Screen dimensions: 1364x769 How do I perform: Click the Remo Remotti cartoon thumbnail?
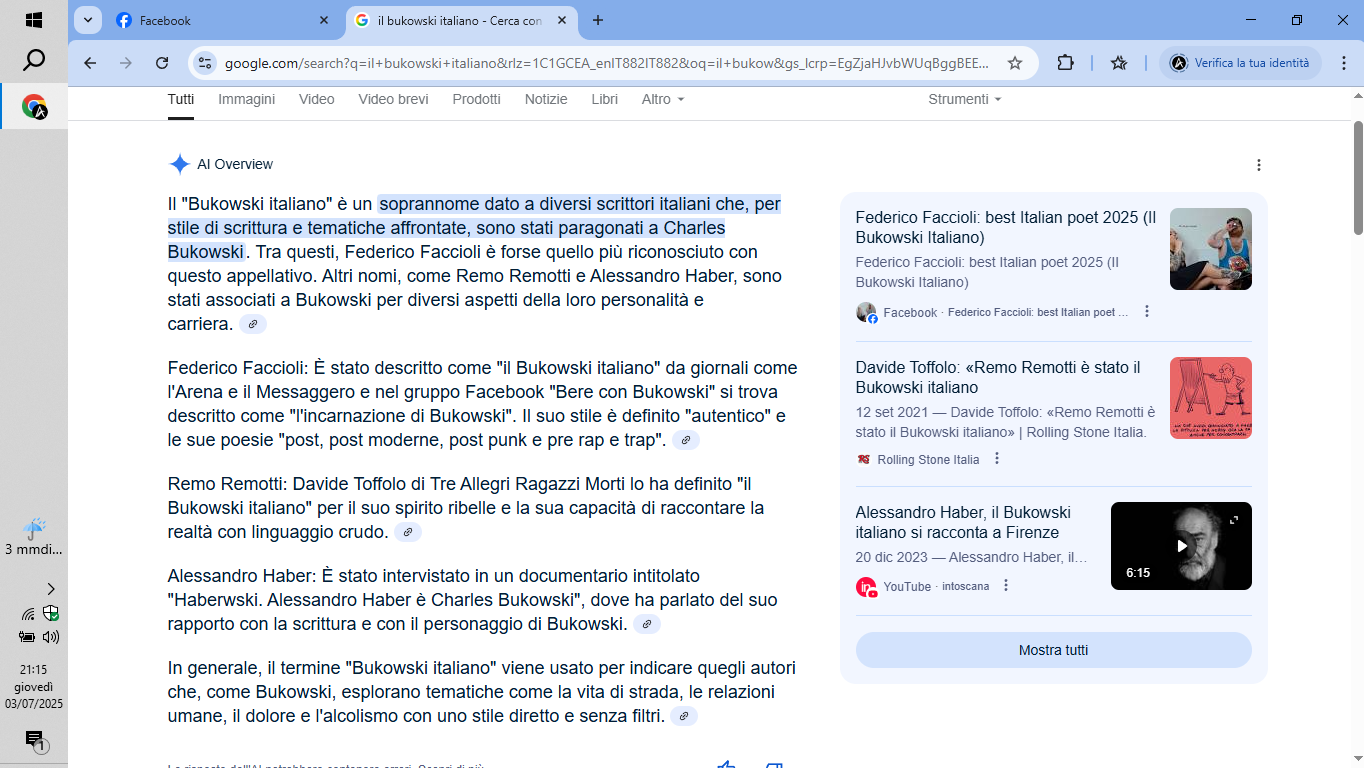pyautogui.click(x=1210, y=398)
